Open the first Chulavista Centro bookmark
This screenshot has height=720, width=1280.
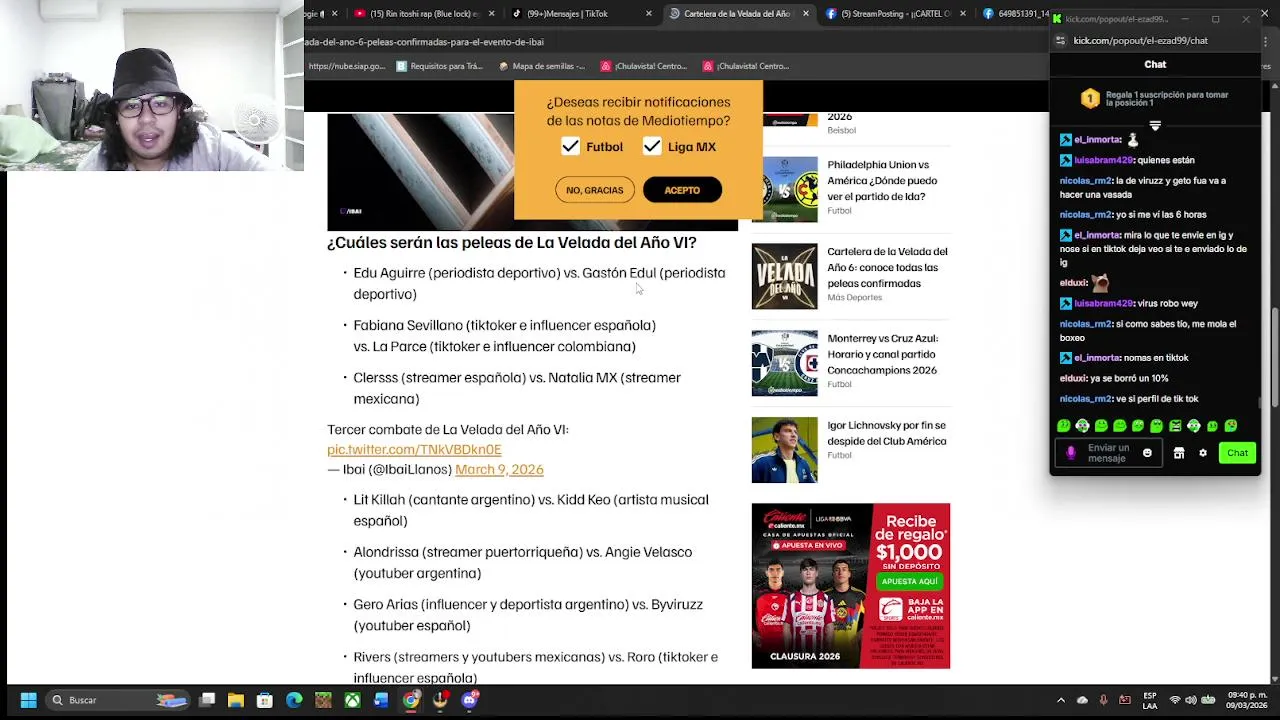(x=645, y=66)
